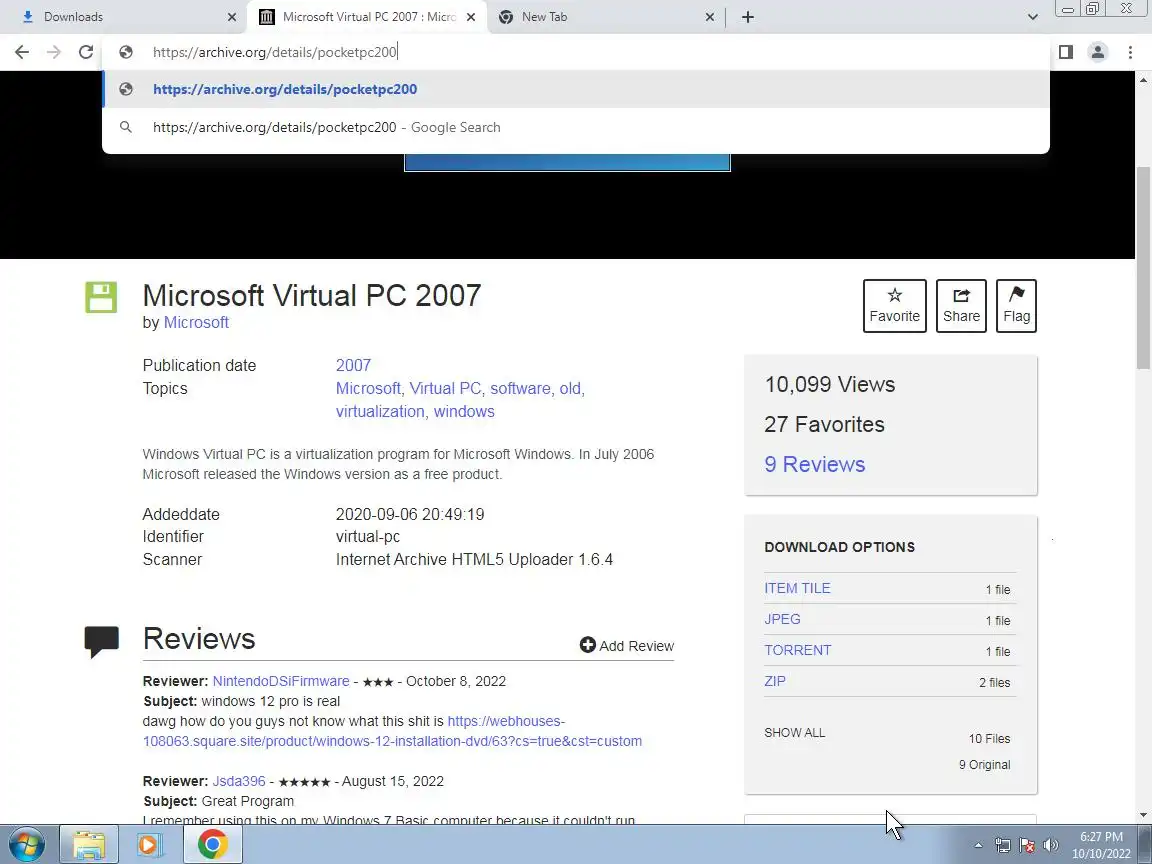Open the virtualization topic link
This screenshot has width=1152, height=864.
tap(380, 411)
